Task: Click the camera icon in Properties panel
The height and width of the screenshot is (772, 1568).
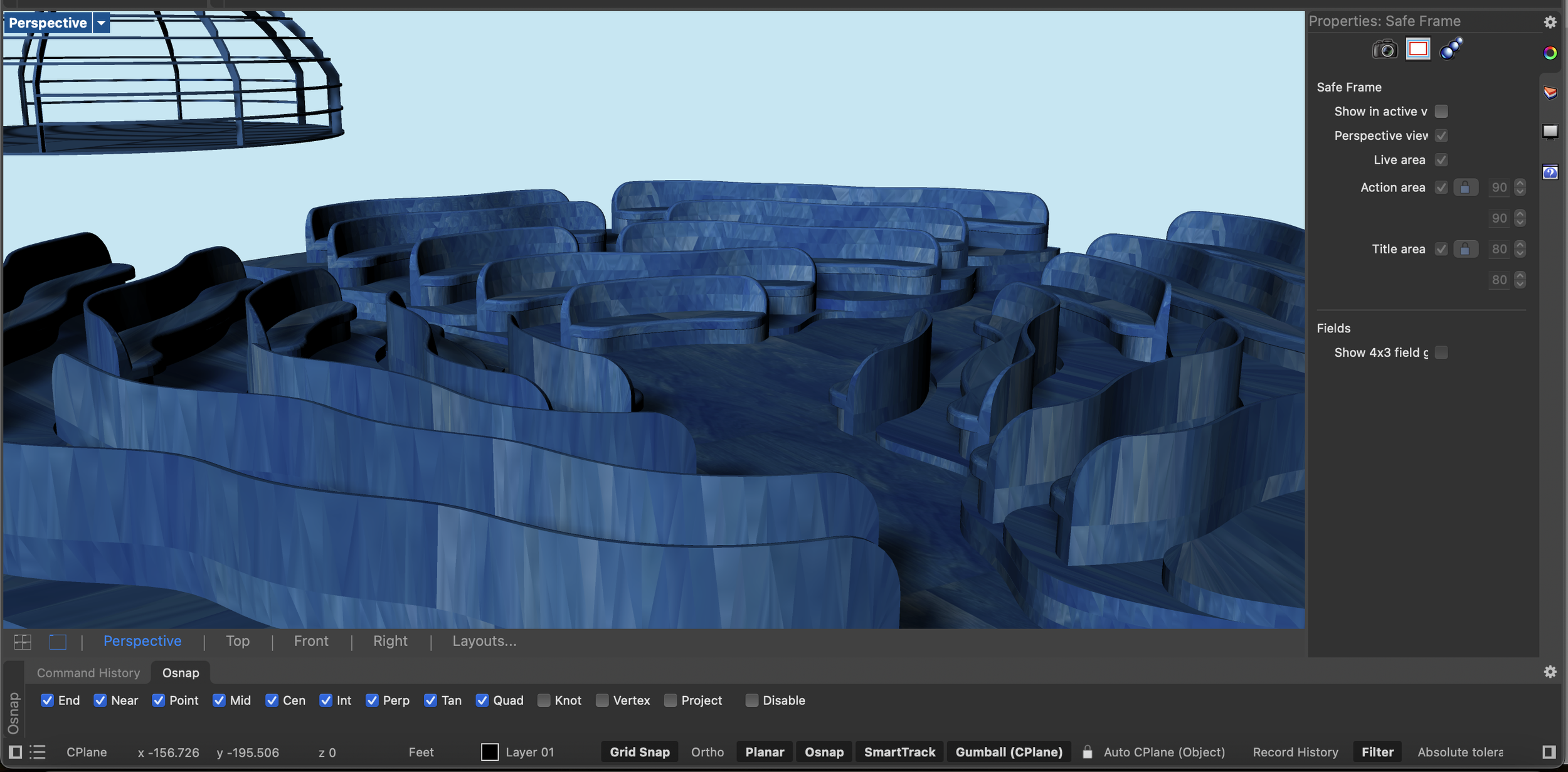Action: click(x=1385, y=49)
